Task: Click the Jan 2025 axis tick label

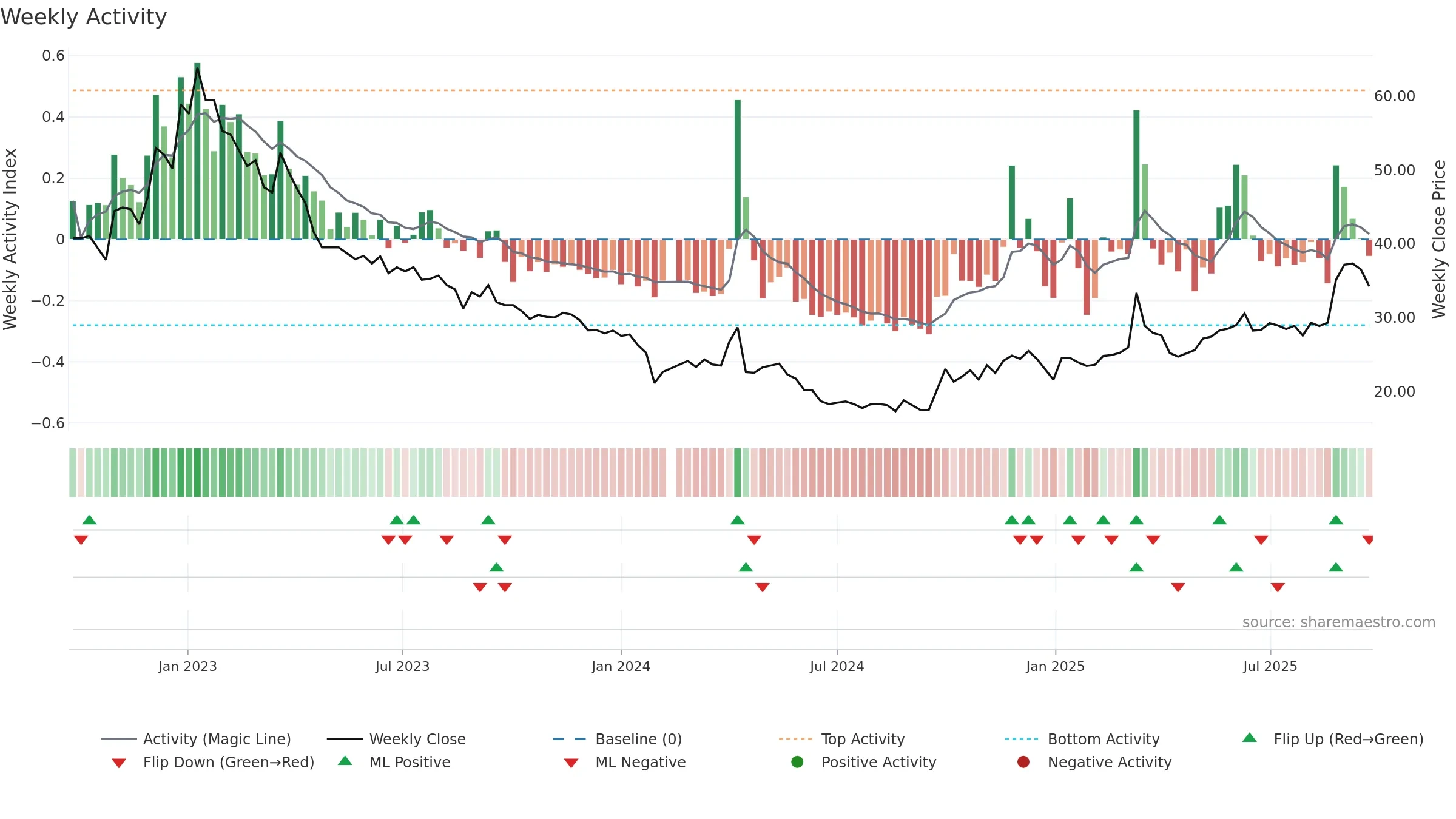Action: pos(1055,666)
